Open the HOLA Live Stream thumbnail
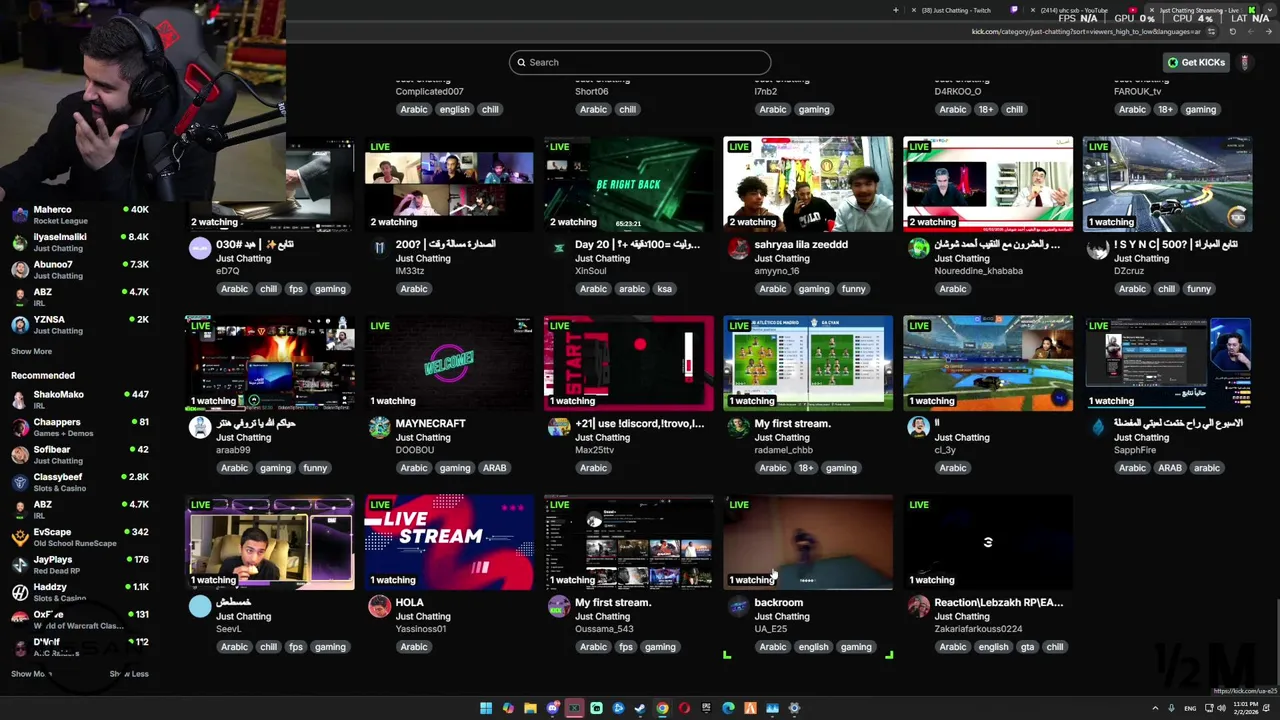The width and height of the screenshot is (1280, 720). 449,542
